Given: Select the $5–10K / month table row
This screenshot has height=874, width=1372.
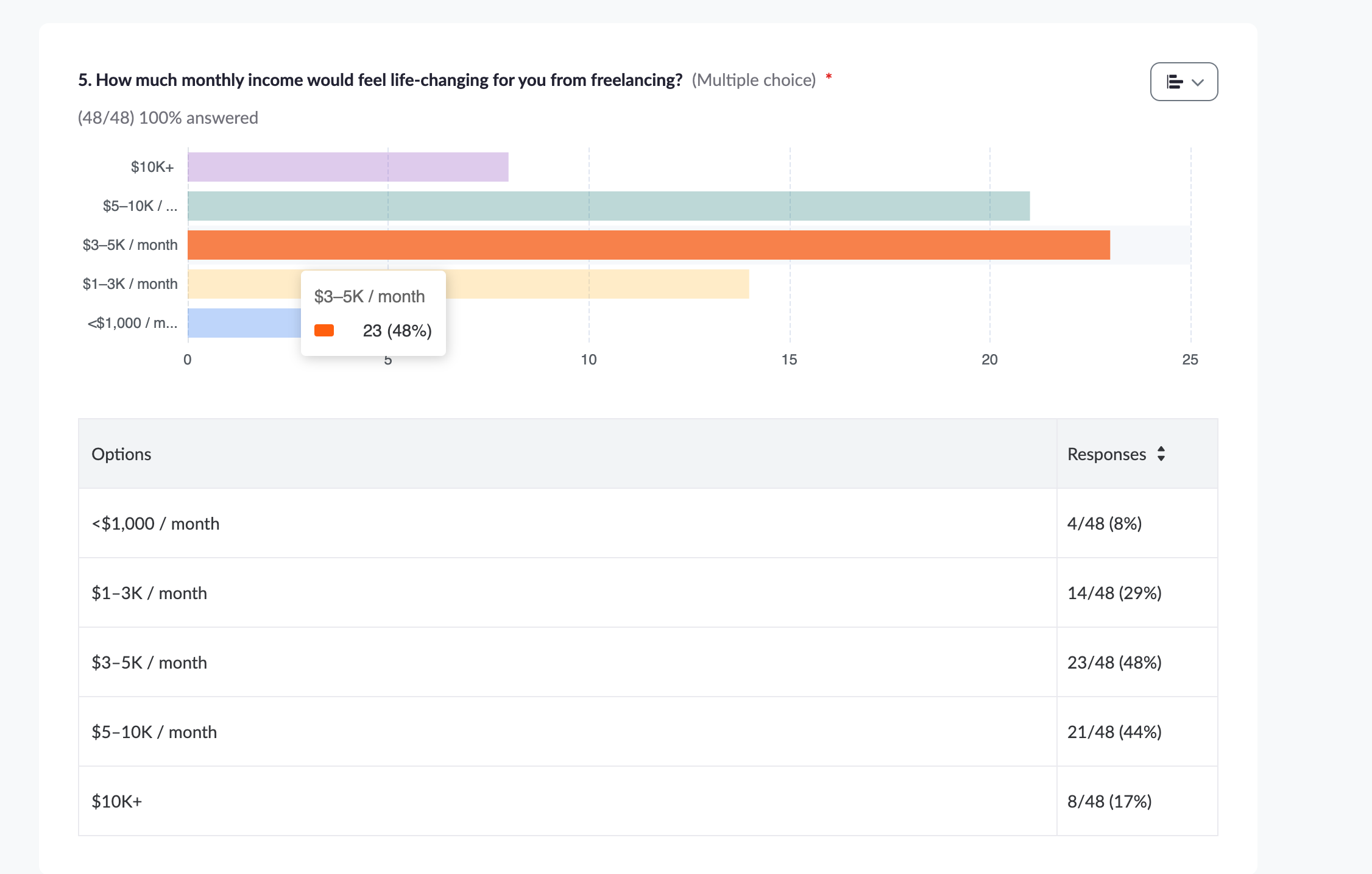Looking at the screenshot, I should tap(154, 732).
